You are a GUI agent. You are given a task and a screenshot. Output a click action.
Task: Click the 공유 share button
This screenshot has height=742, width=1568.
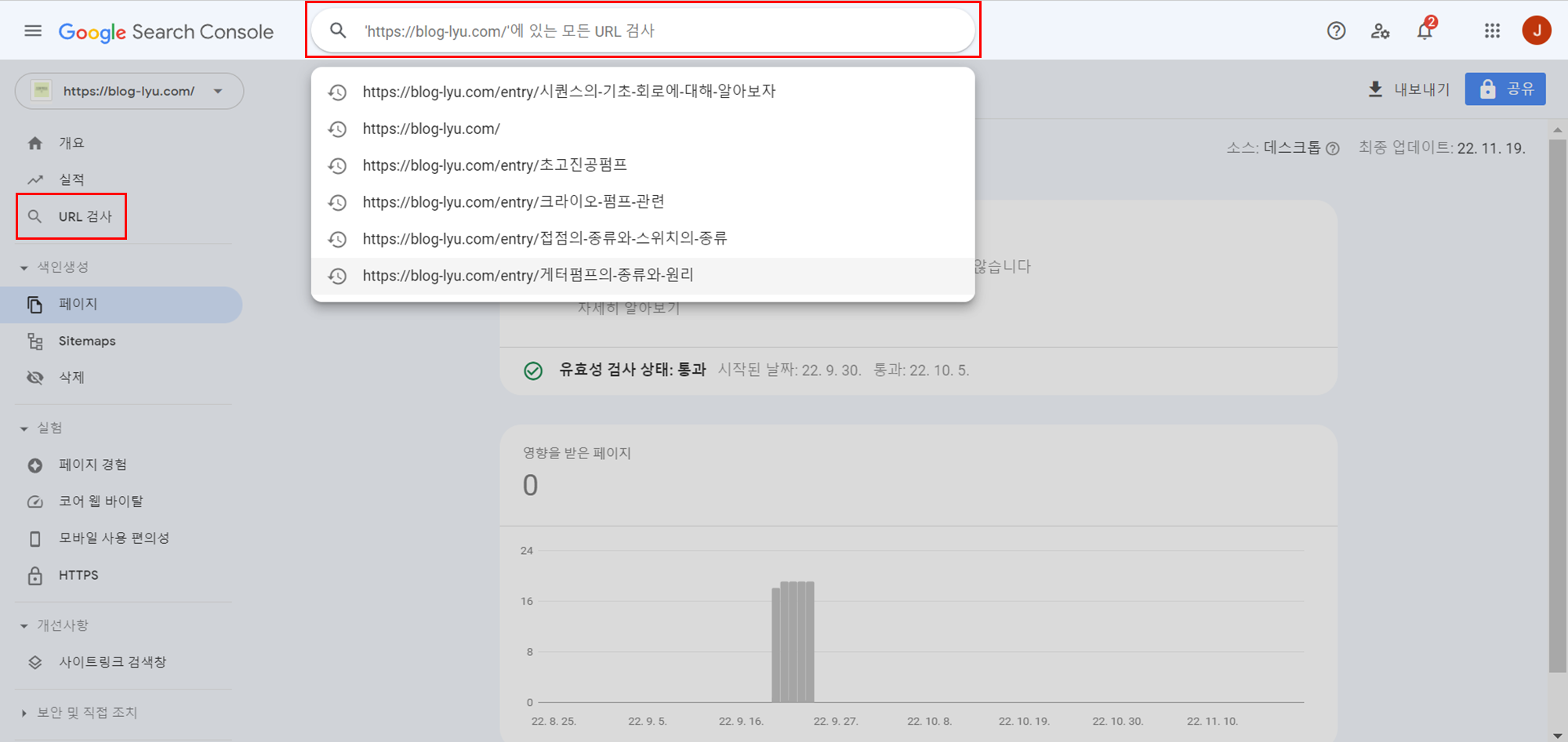coord(1505,89)
